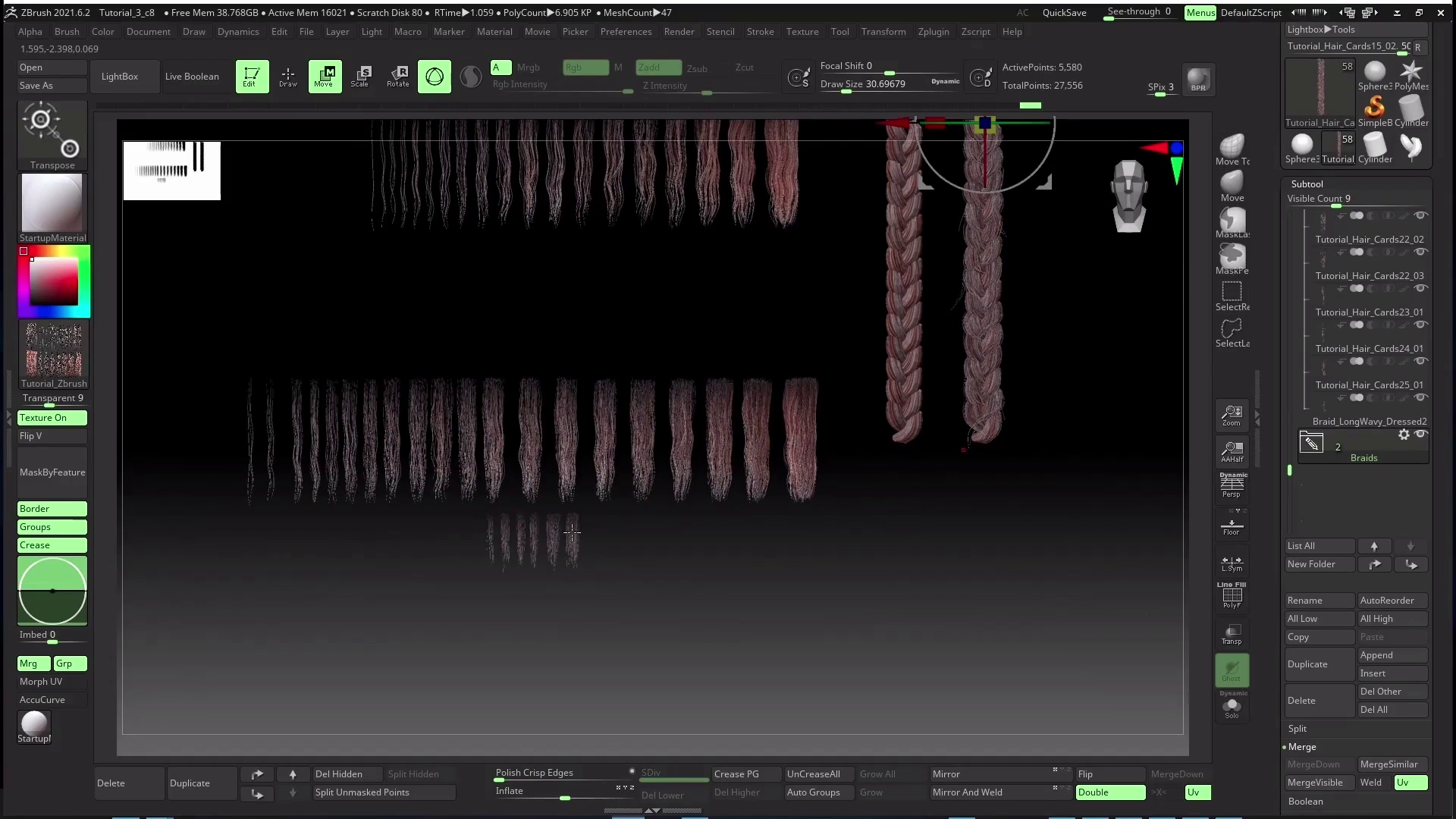Click Split Unmasked Points button

[384, 792]
